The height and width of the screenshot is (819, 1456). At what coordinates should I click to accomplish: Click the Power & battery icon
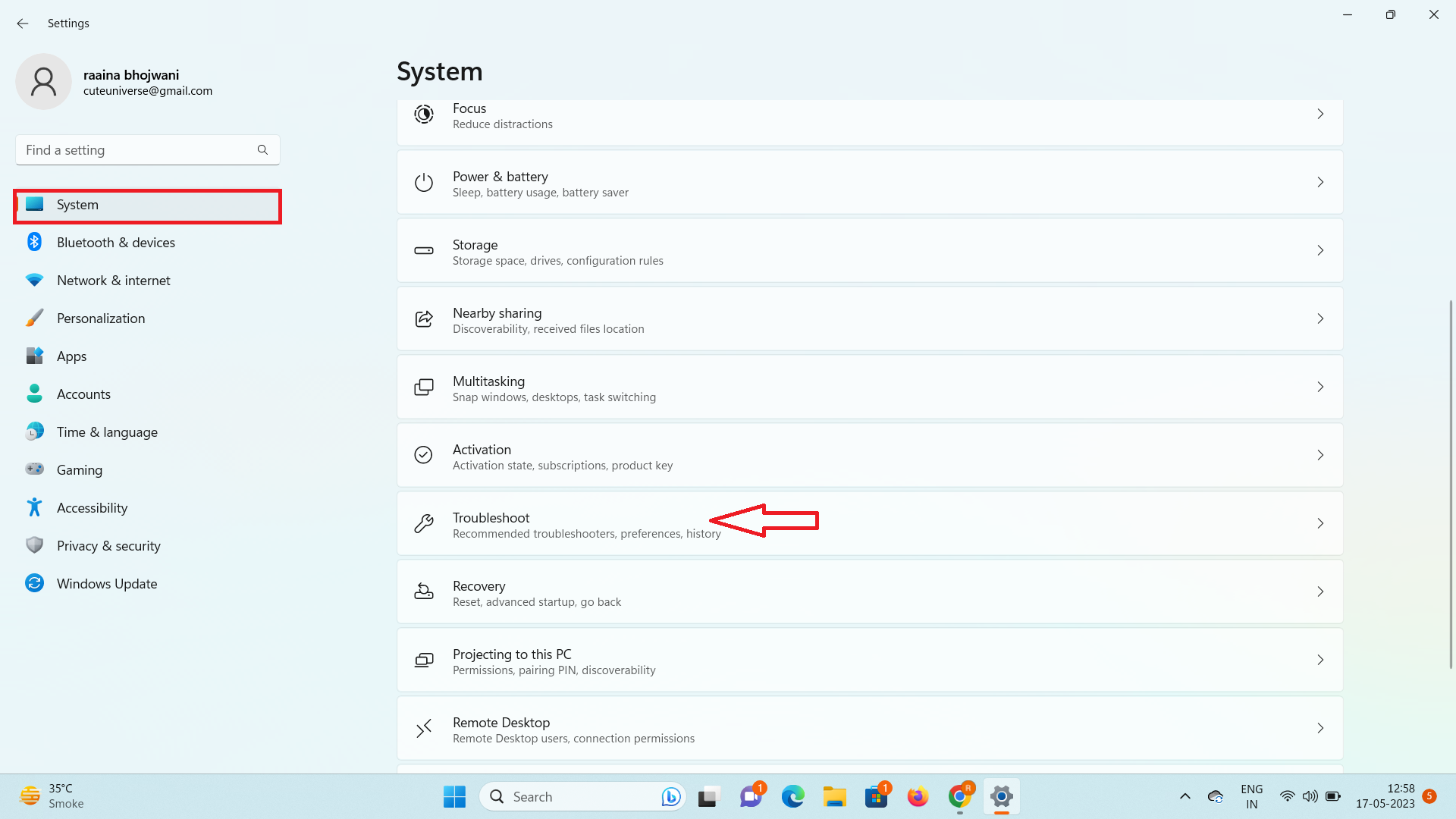[423, 183]
